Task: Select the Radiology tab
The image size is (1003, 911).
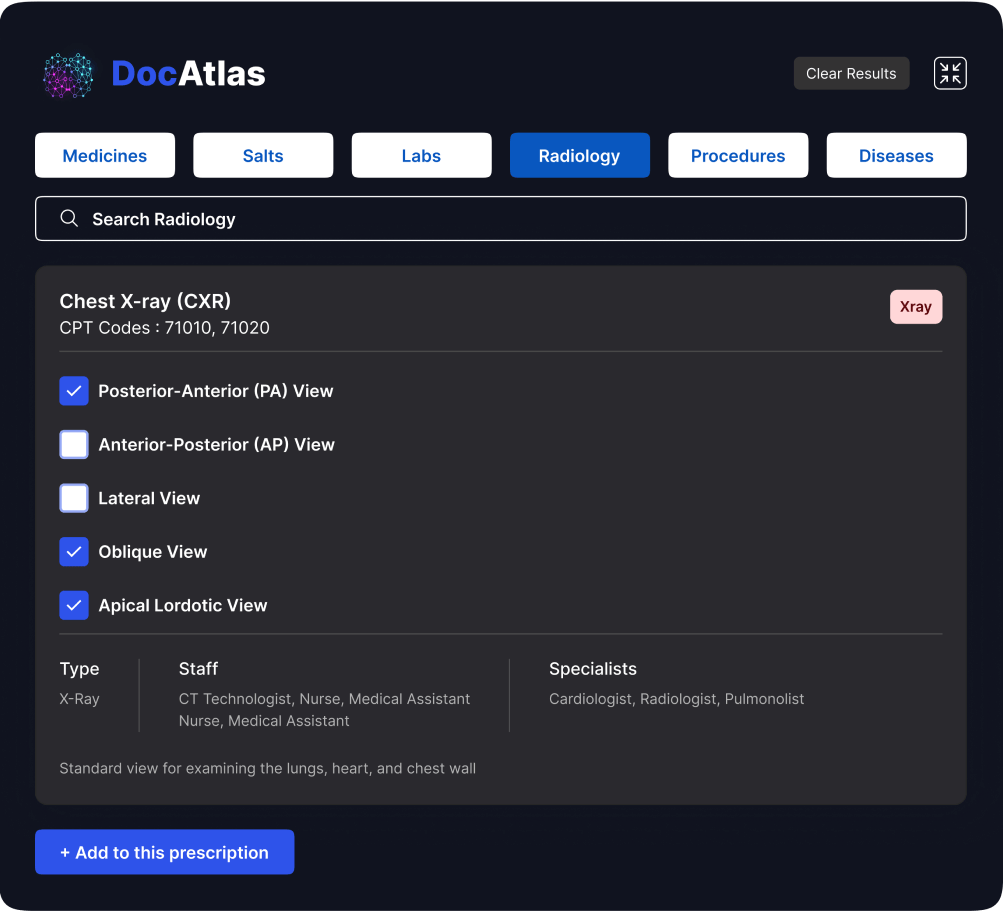Action: tap(579, 156)
